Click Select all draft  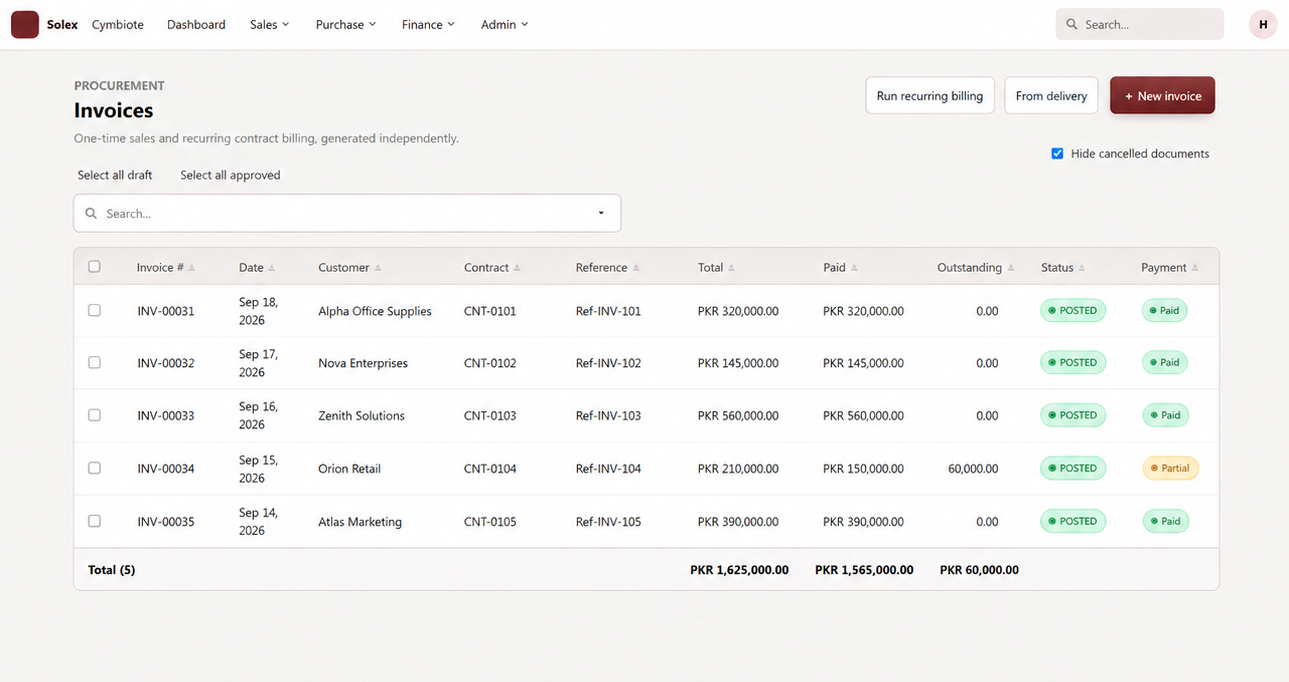click(115, 175)
